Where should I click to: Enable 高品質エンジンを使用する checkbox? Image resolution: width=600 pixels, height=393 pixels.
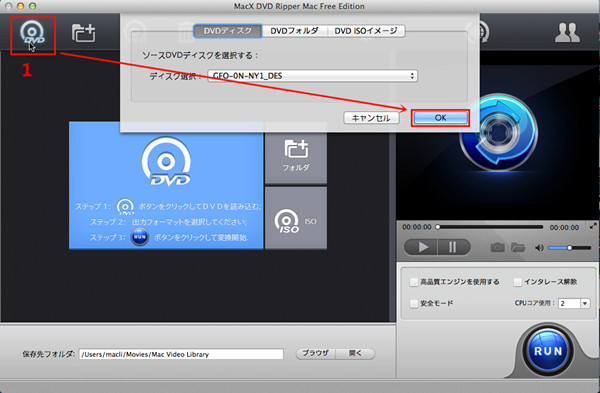[414, 282]
